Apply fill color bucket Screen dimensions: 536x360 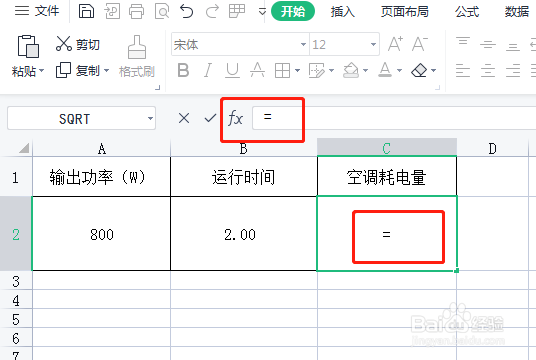[351, 70]
